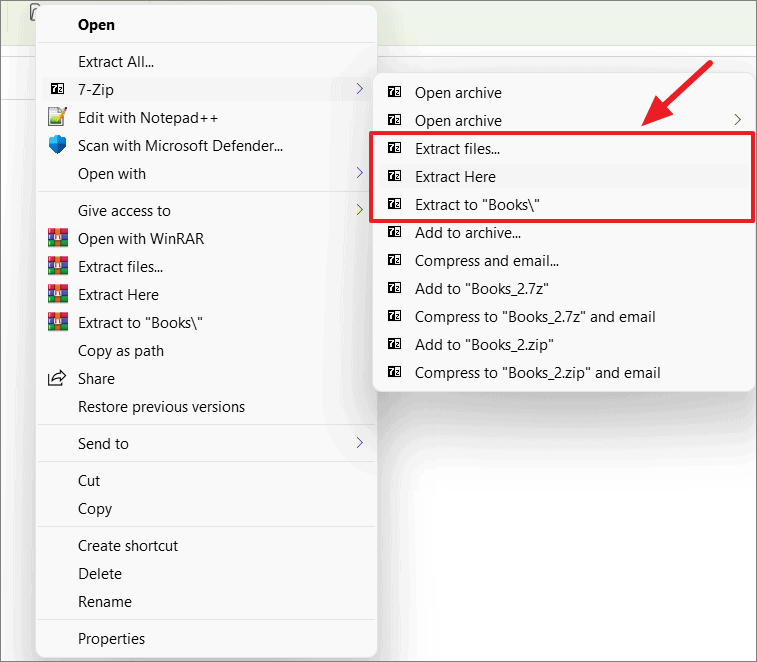Select Add to "Books_2.7z"

point(564,288)
